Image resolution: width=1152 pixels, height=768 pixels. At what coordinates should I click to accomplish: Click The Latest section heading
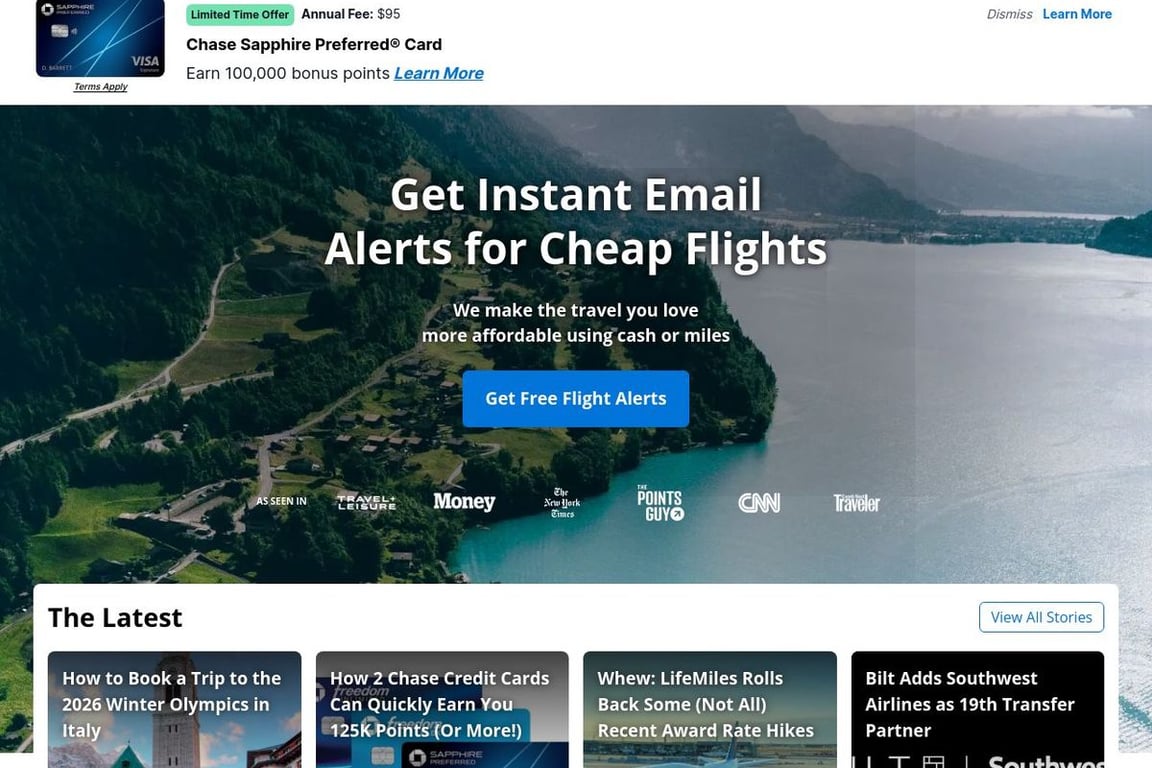(x=115, y=617)
